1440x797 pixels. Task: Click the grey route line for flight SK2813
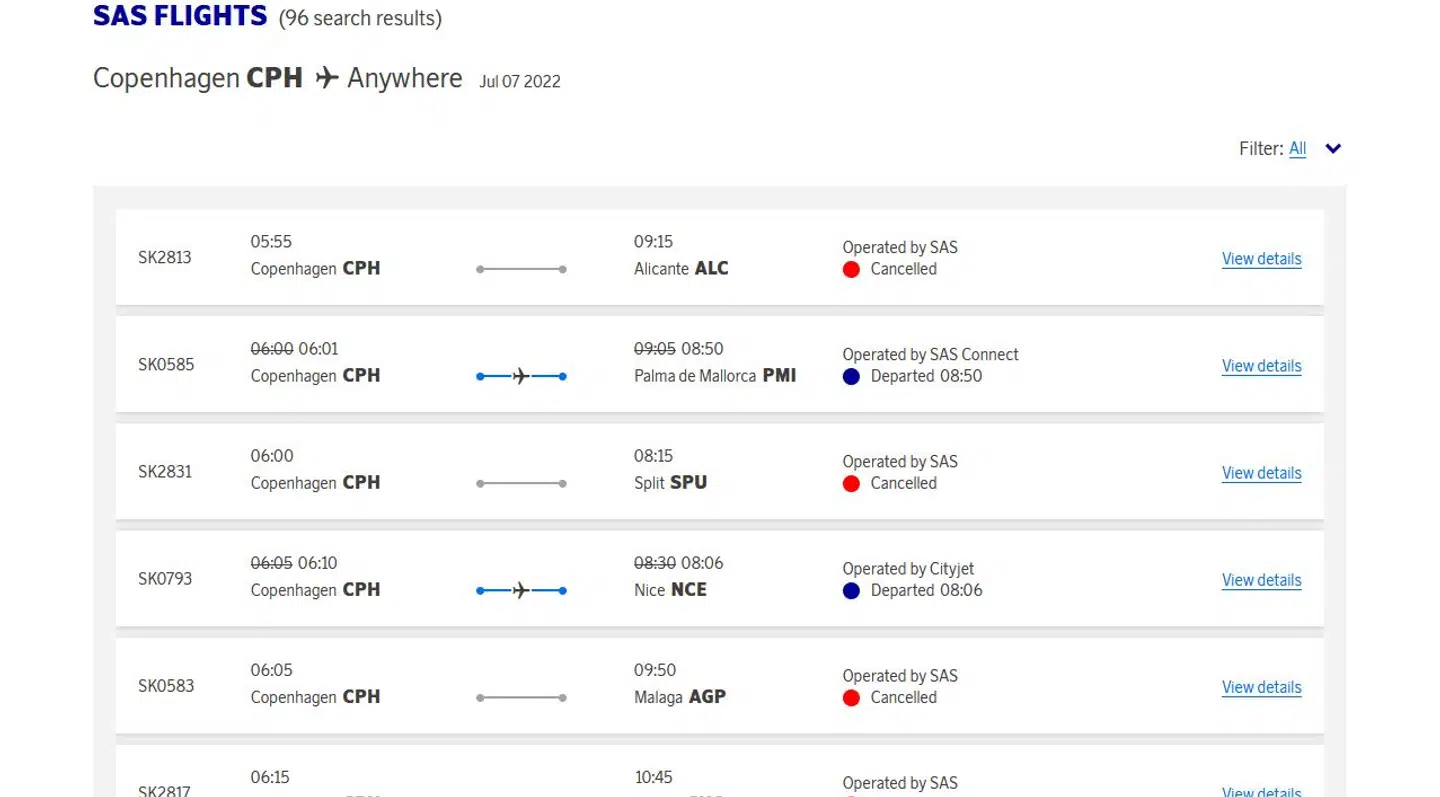tap(521, 269)
